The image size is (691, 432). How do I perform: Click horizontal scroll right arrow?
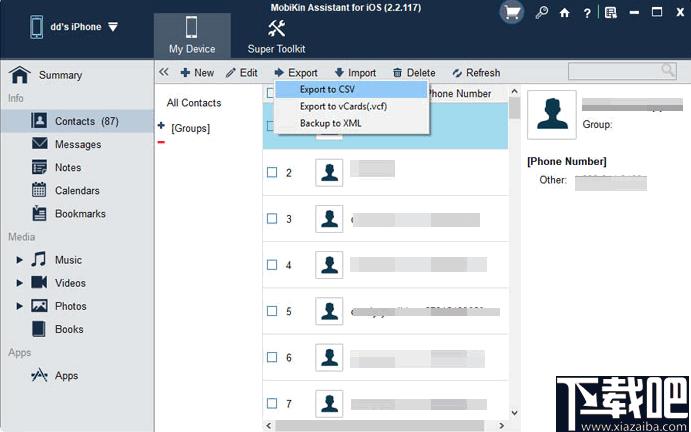[502, 426]
